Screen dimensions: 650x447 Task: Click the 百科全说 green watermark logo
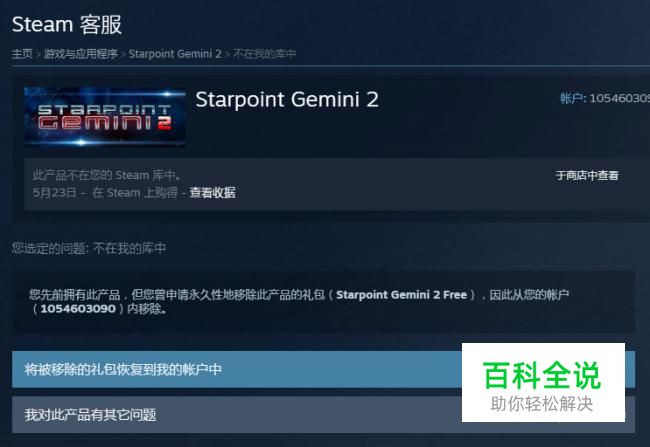click(x=542, y=375)
